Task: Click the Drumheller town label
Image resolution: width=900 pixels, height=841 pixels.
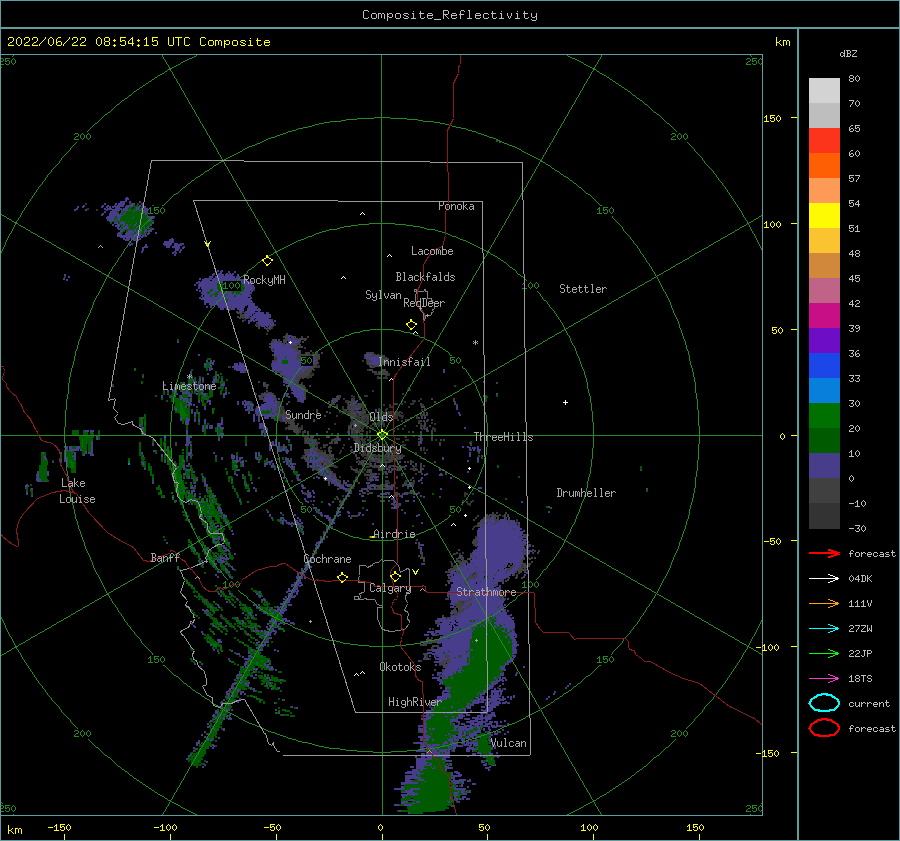Action: (x=586, y=493)
